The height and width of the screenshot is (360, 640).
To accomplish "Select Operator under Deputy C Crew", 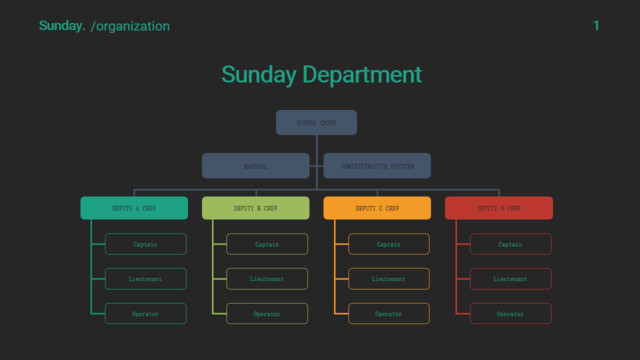I will (389, 313).
